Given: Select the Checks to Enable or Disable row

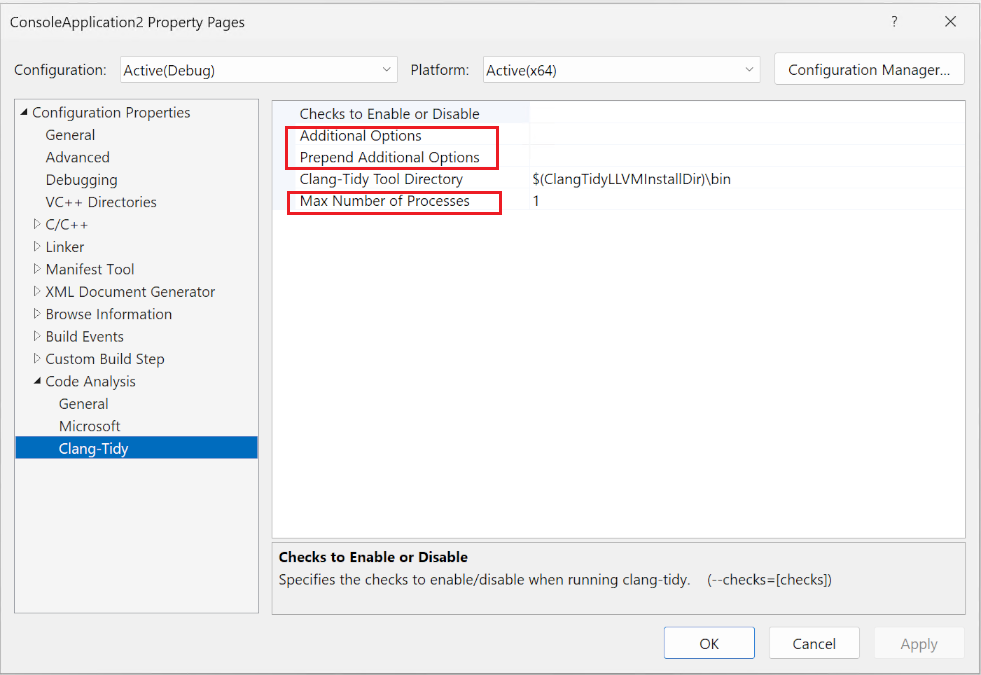Looking at the screenshot, I should [388, 113].
